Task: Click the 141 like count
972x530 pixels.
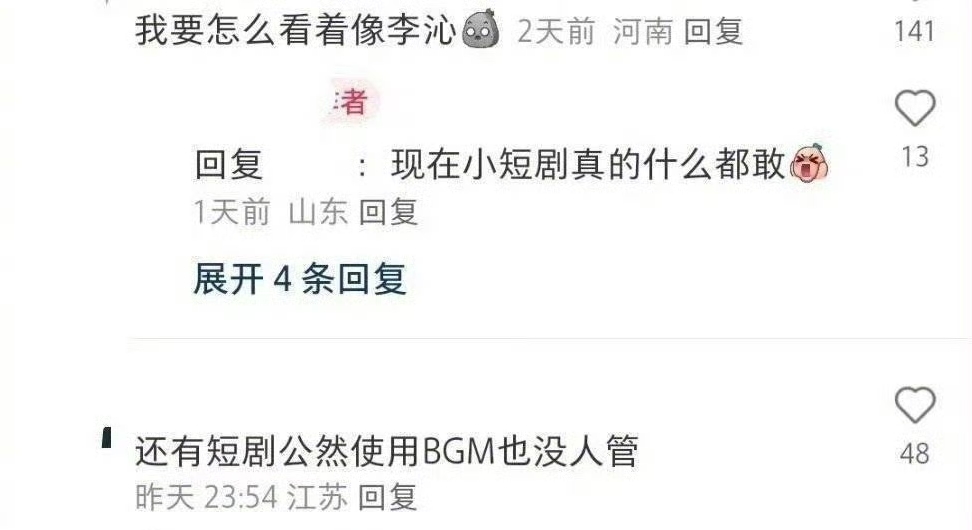Action: tap(914, 32)
